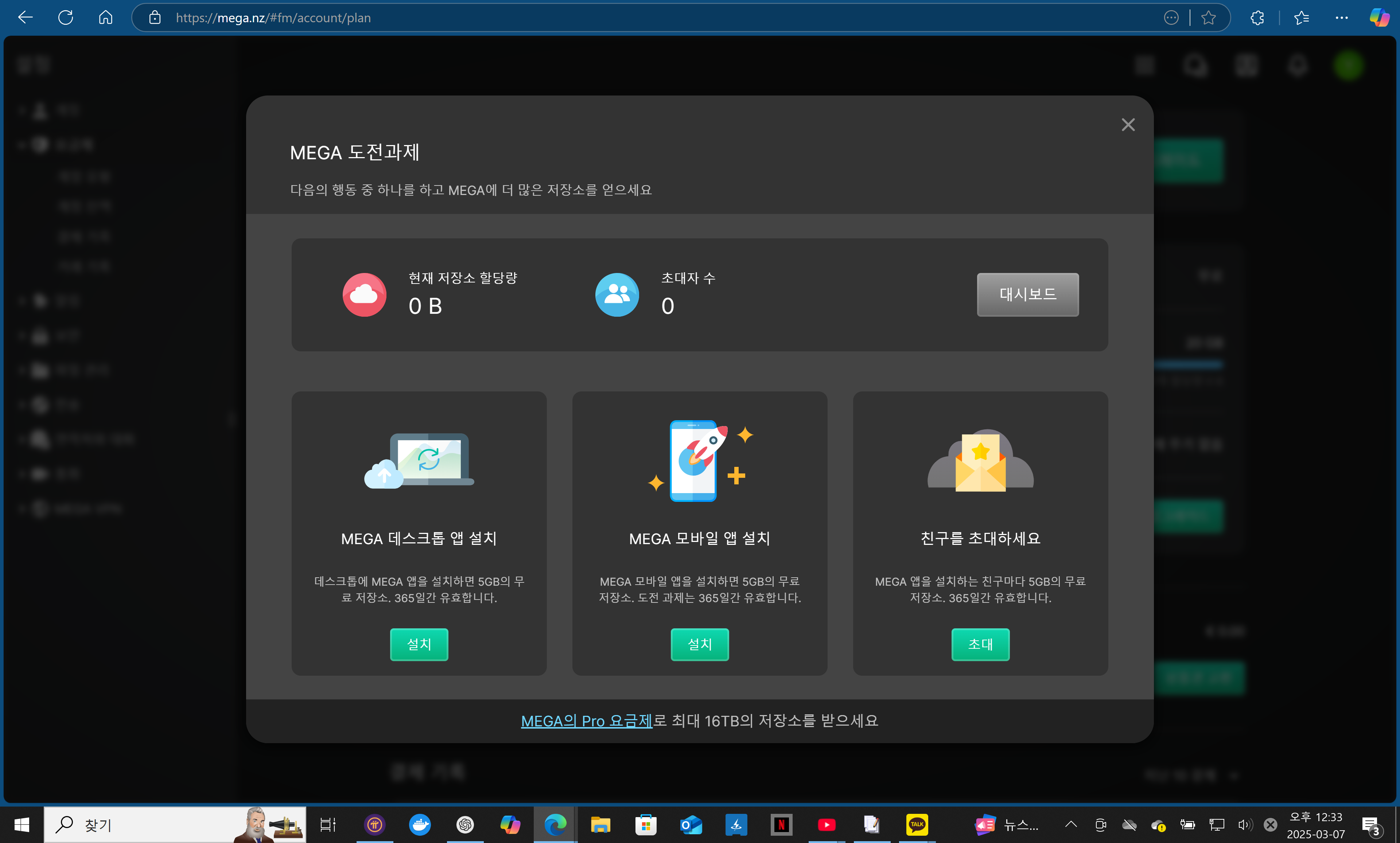Open browser extensions puzzle icon
Viewport: 1400px width, 843px height.
pyautogui.click(x=1257, y=17)
